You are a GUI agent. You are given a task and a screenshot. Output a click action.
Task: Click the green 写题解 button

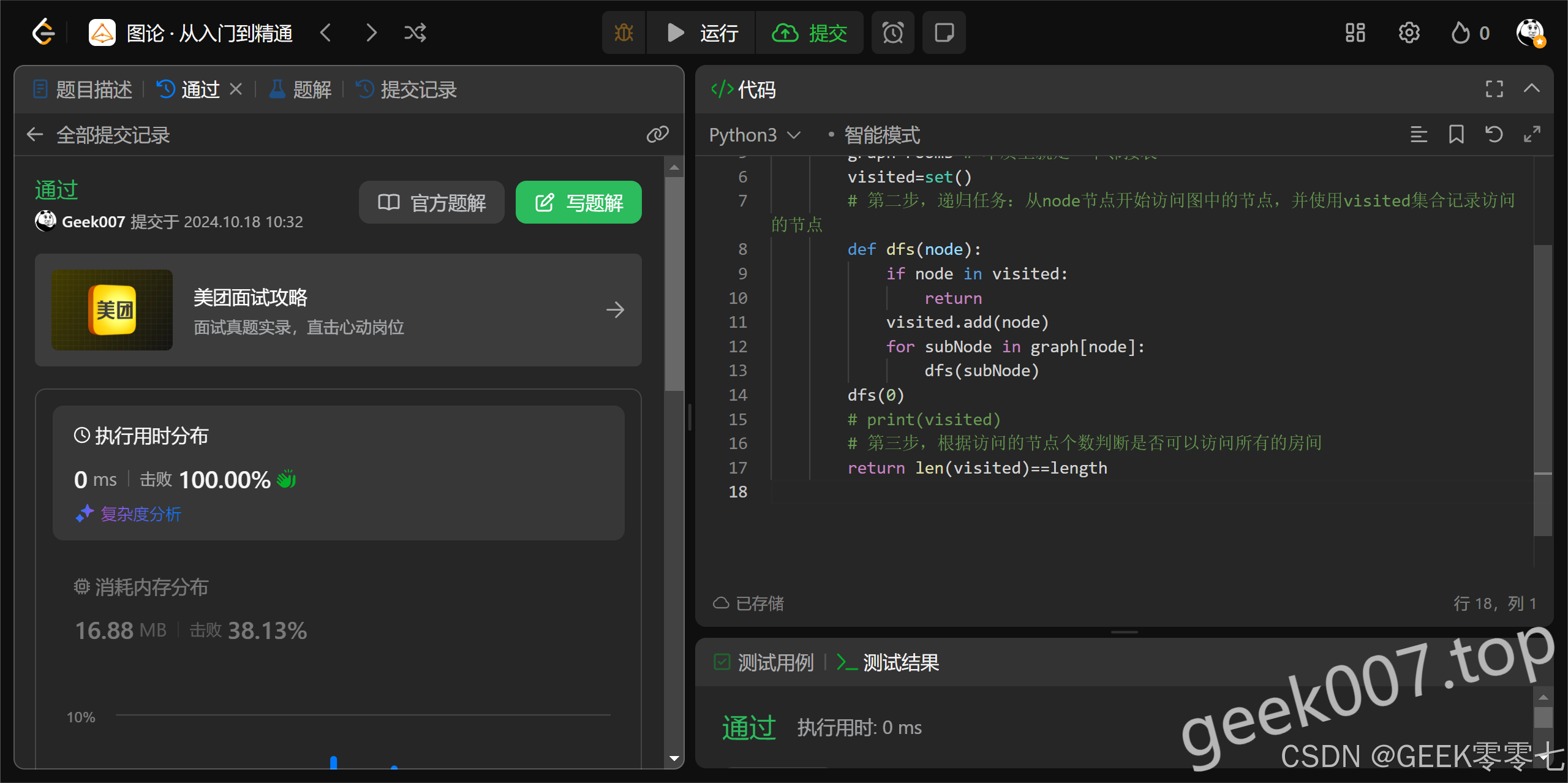[x=578, y=202]
